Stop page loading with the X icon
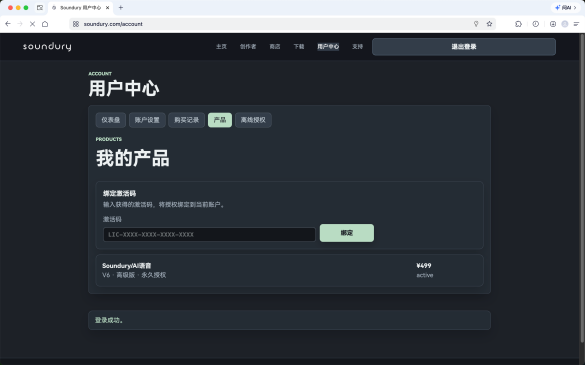 click(32, 24)
